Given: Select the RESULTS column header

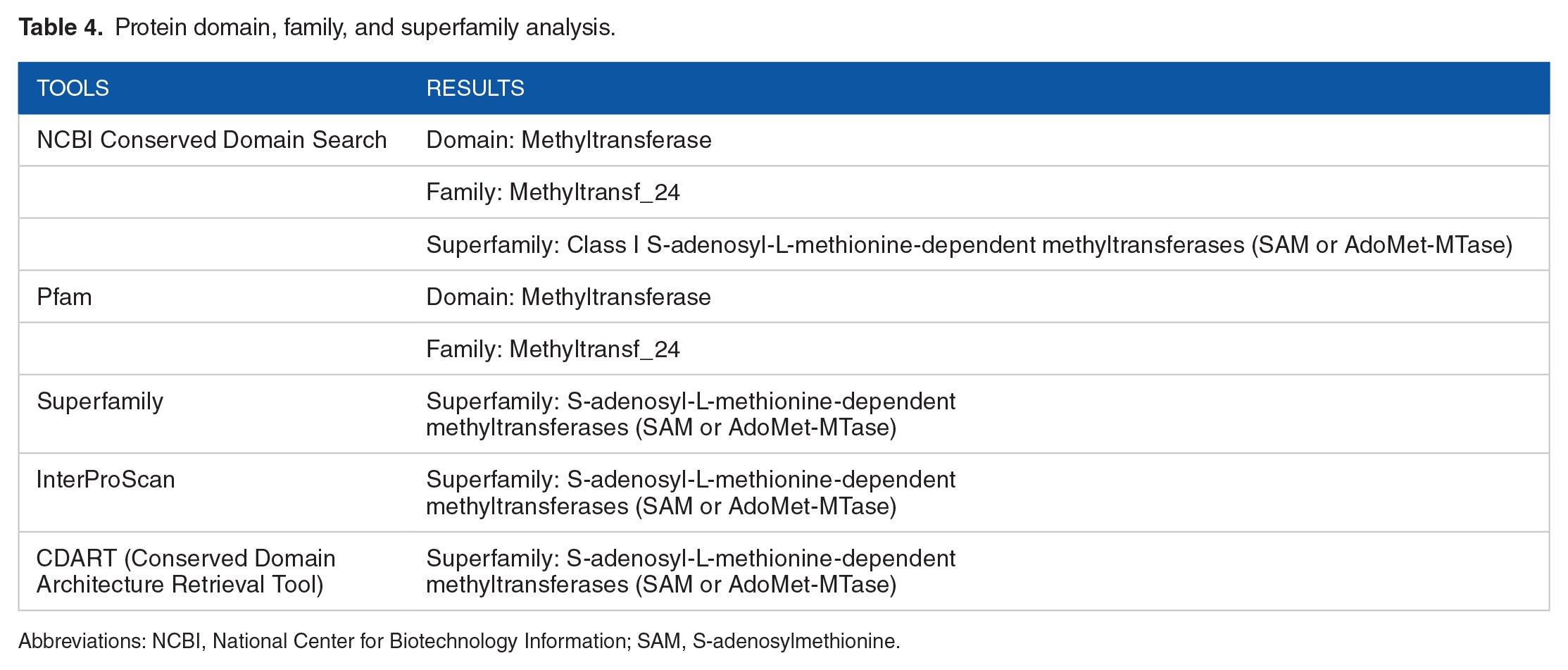Looking at the screenshot, I should 475,88.
